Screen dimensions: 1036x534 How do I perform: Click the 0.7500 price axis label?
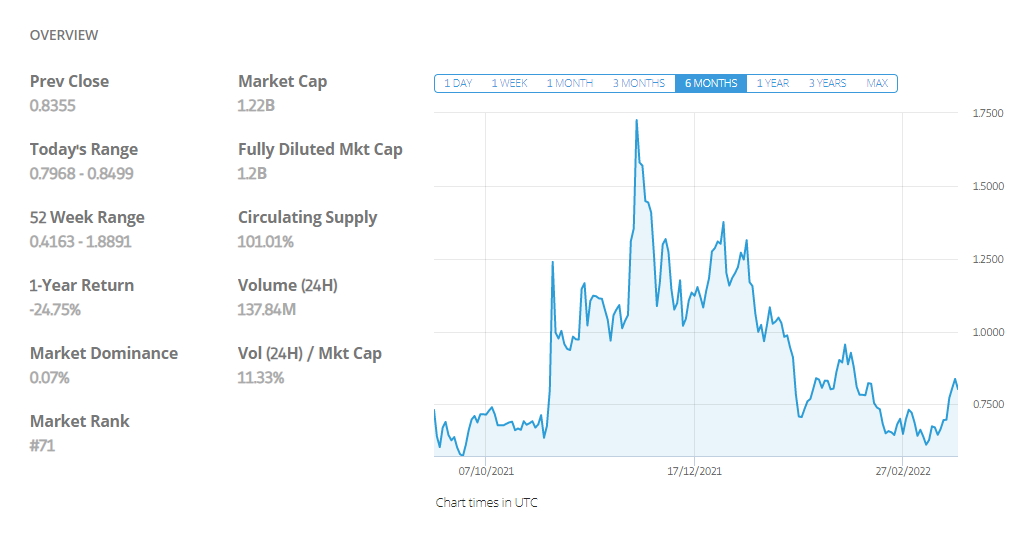[x=988, y=404]
